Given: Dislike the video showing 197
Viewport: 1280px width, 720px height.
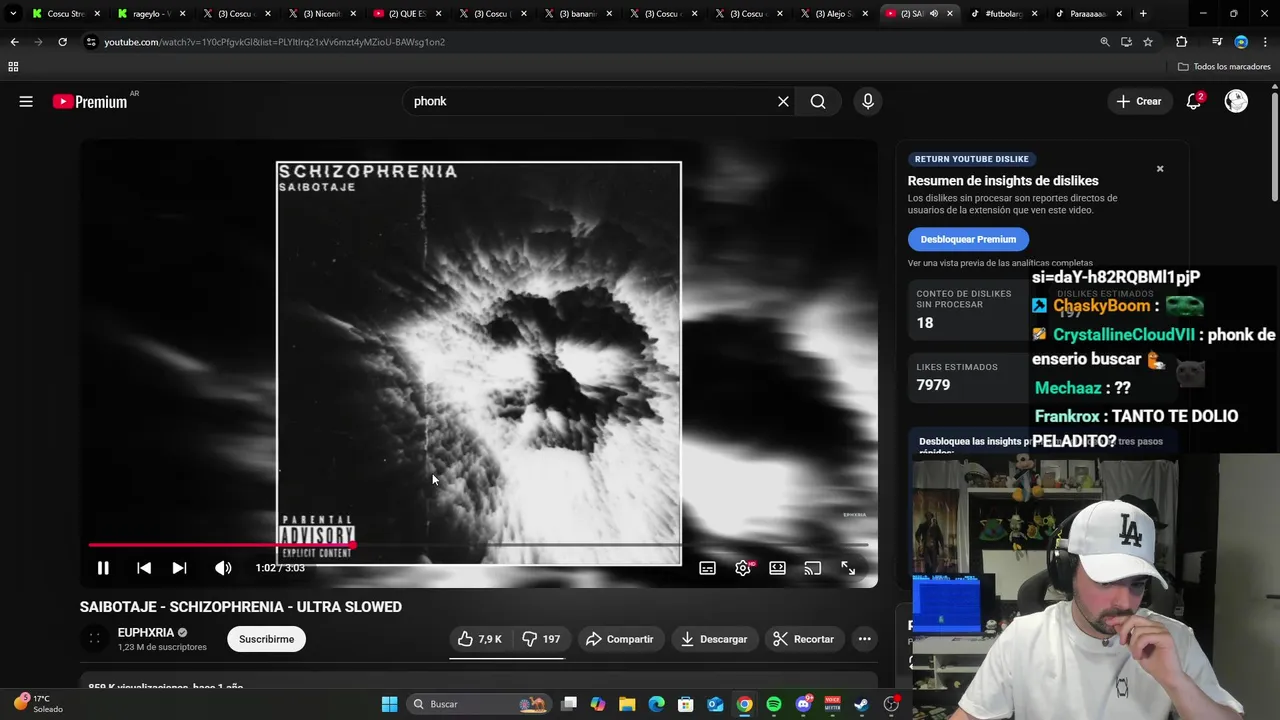Looking at the screenshot, I should point(542,639).
